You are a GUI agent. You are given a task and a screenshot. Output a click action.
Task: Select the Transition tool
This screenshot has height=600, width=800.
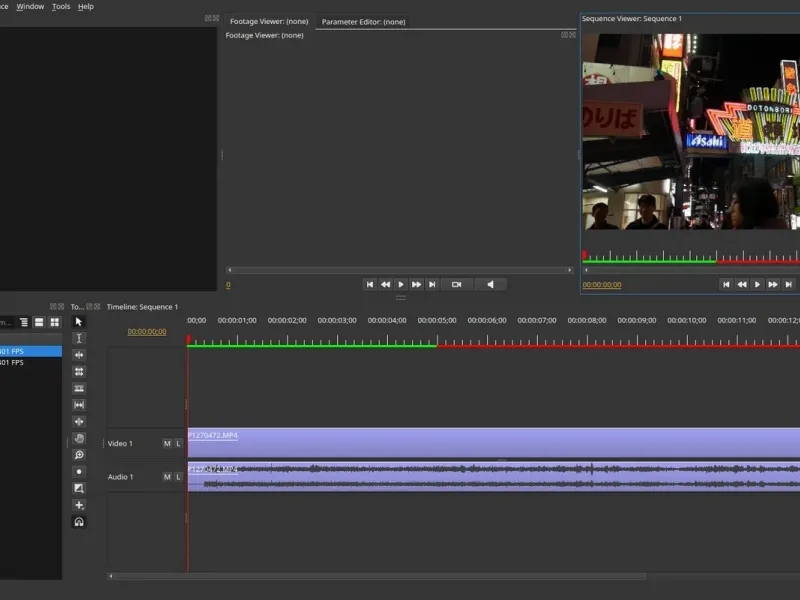(x=79, y=488)
